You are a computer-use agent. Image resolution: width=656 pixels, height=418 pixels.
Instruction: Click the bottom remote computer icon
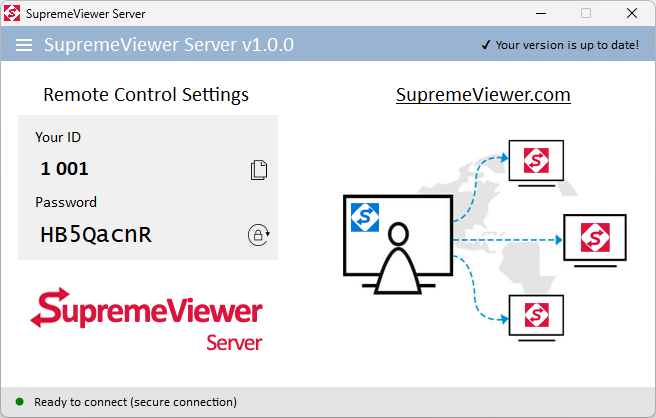tap(536, 318)
